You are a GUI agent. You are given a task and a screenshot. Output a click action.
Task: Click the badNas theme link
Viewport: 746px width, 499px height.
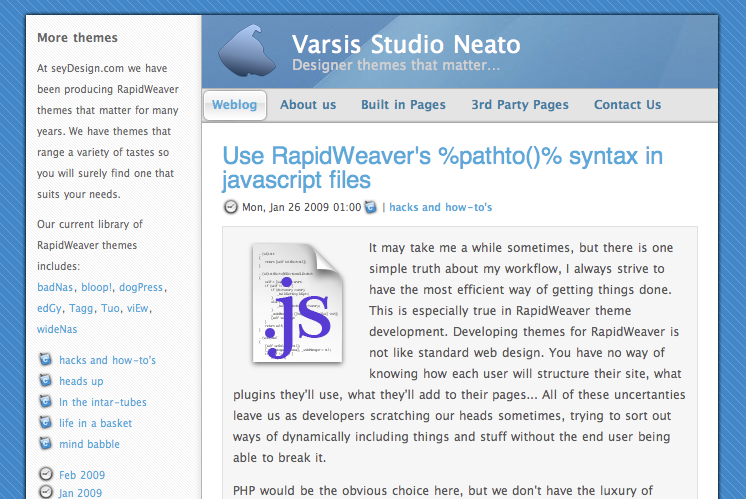[55, 287]
